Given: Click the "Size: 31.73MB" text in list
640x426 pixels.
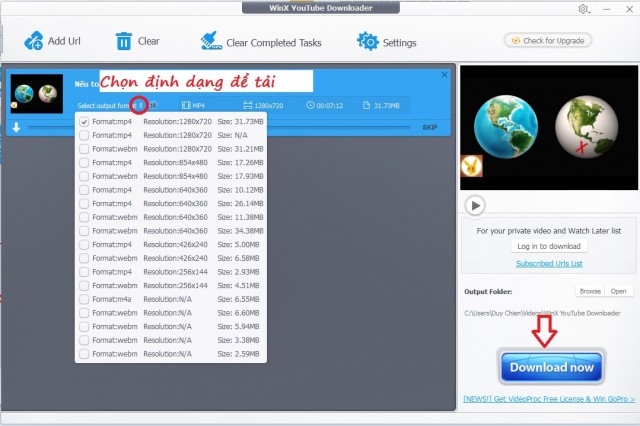Looking at the screenshot, I should coord(240,122).
